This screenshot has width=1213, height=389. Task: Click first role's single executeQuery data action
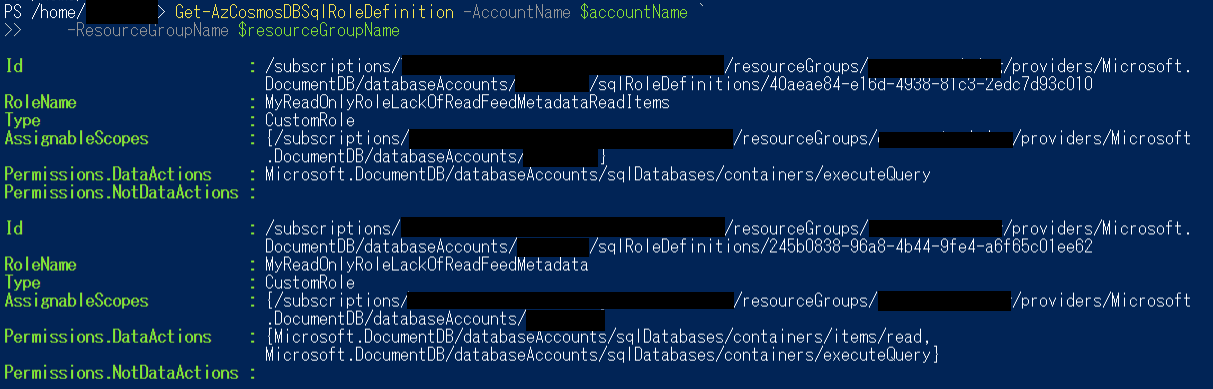point(598,175)
